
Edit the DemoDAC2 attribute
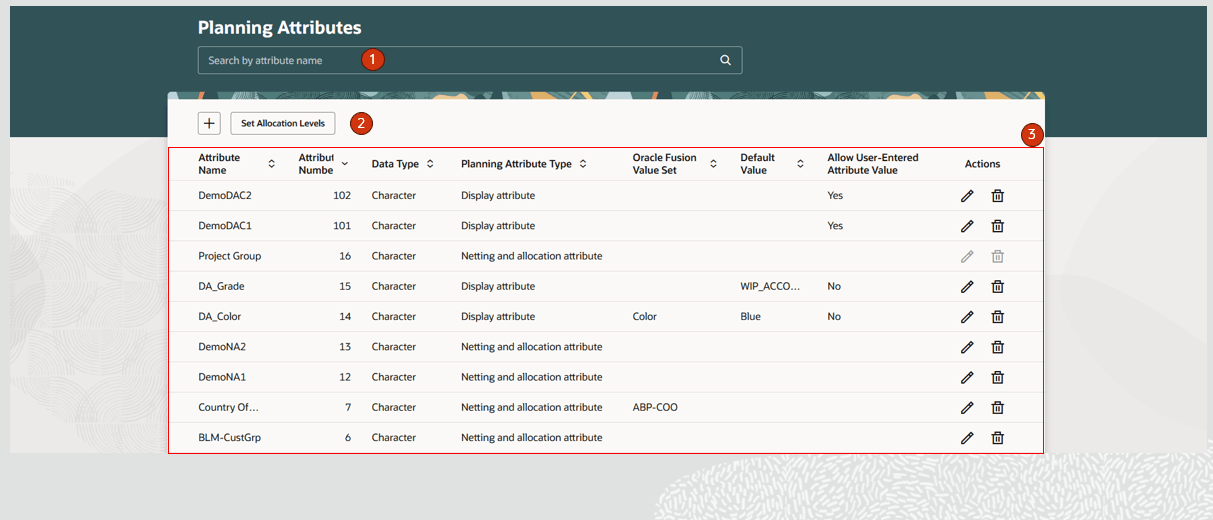tap(967, 196)
